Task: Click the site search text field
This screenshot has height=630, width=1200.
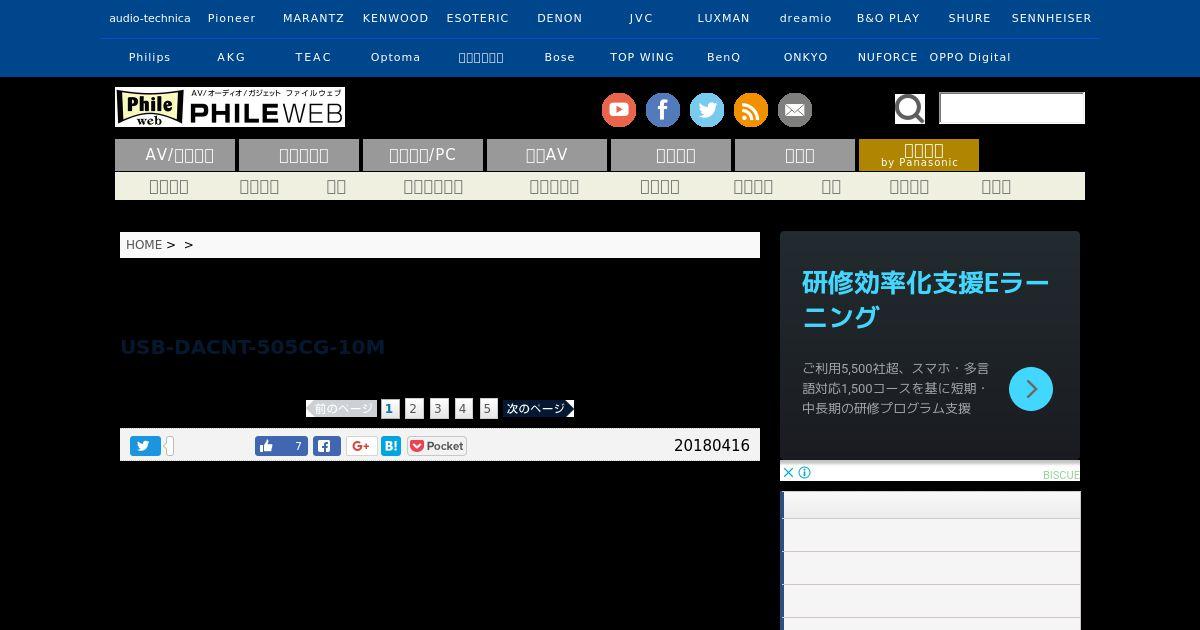Action: [1012, 108]
